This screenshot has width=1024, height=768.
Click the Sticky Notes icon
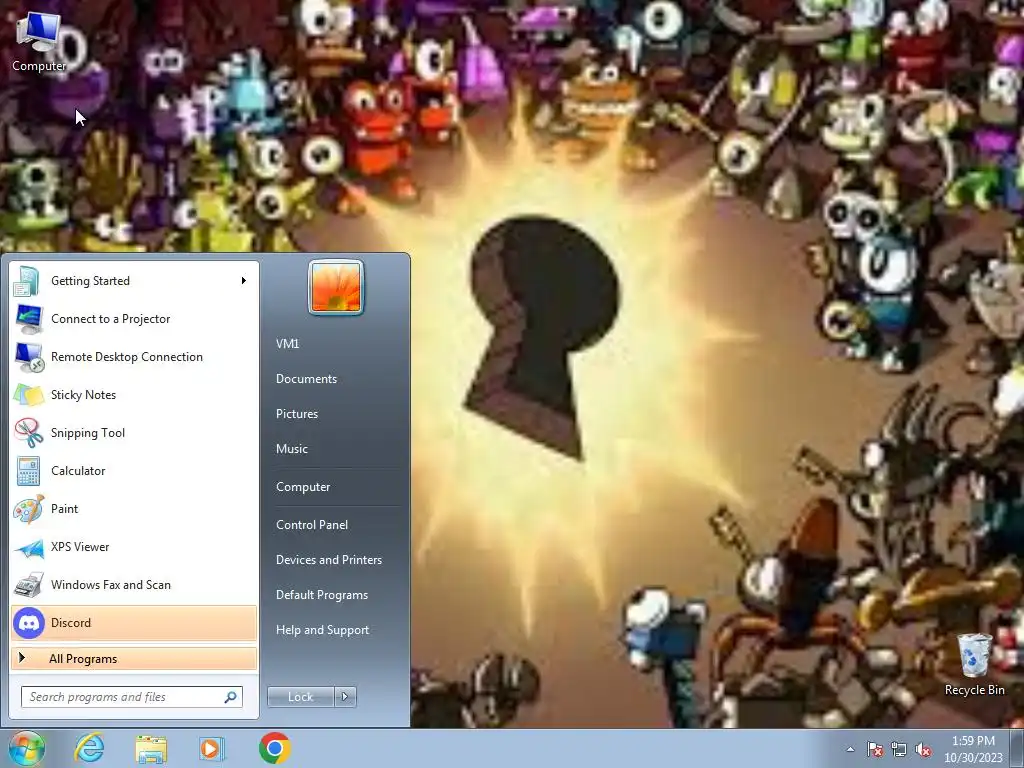pos(28,394)
